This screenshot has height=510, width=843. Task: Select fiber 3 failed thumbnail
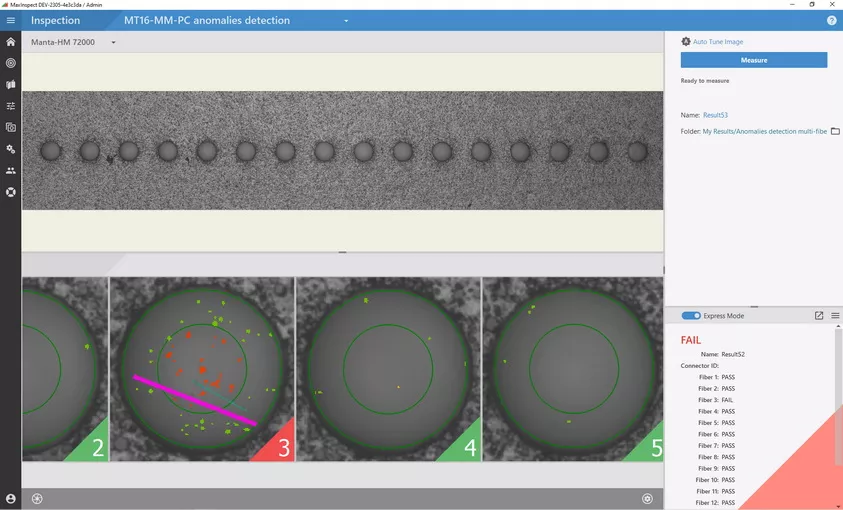(x=202, y=369)
